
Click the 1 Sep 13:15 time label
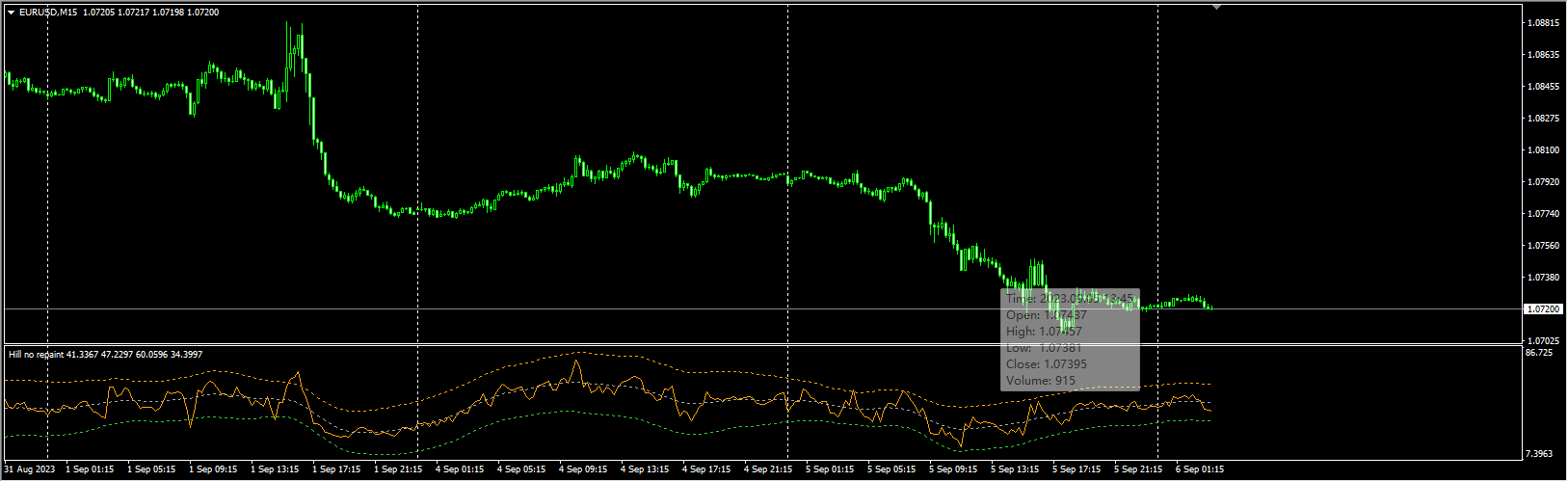[x=275, y=469]
